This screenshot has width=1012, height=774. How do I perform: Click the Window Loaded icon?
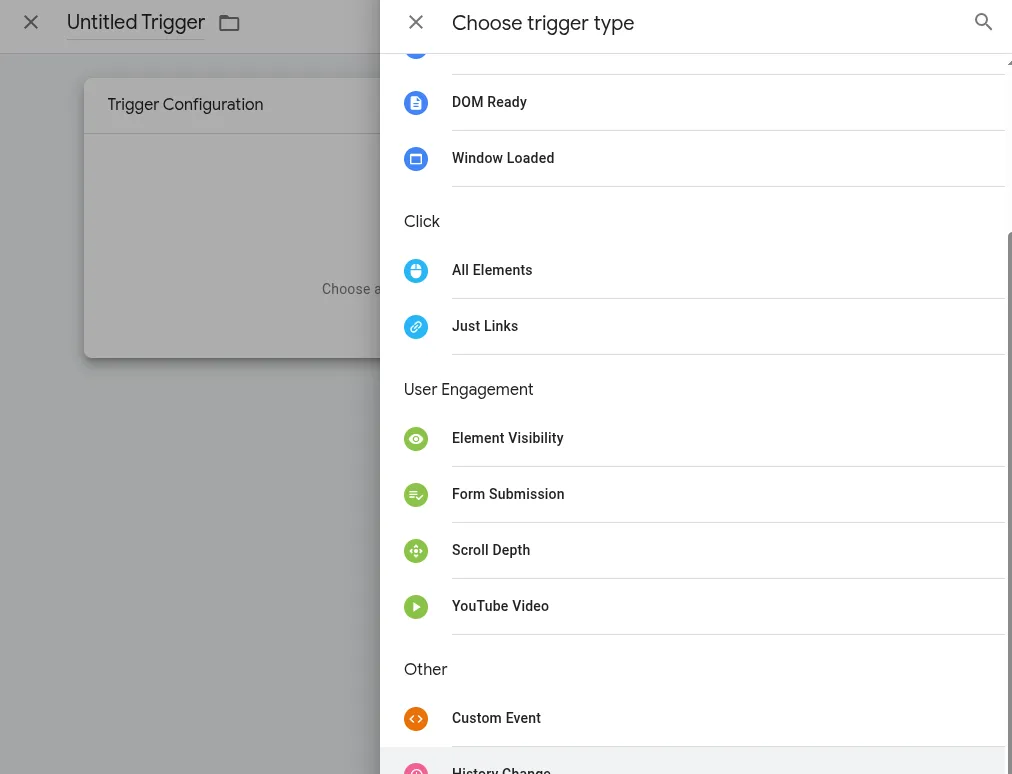[416, 159]
